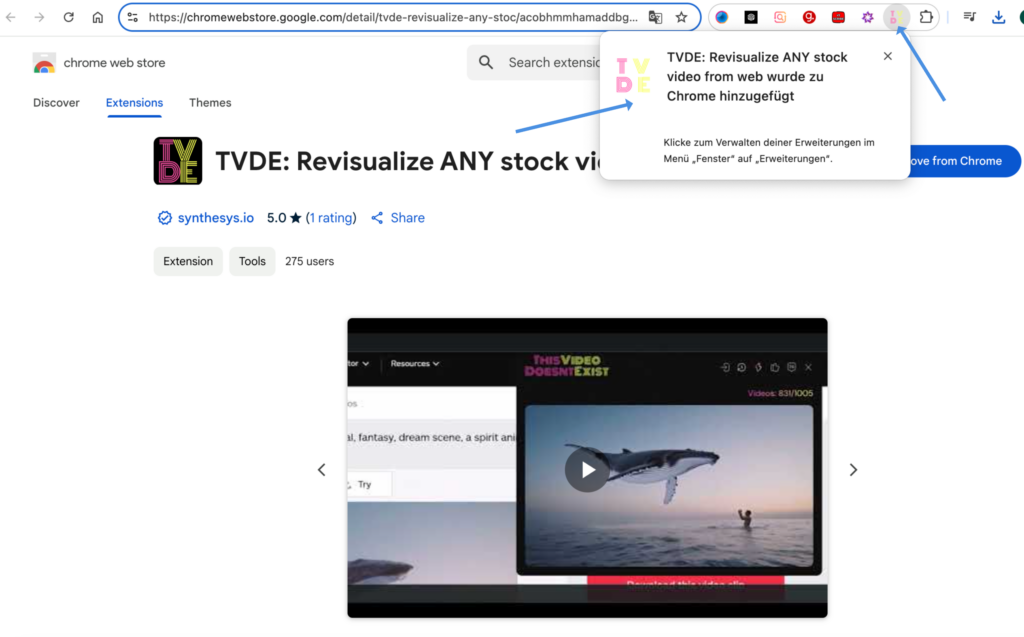The height and width of the screenshot is (637, 1024).
Task: Play the whale preview video
Action: 588,470
